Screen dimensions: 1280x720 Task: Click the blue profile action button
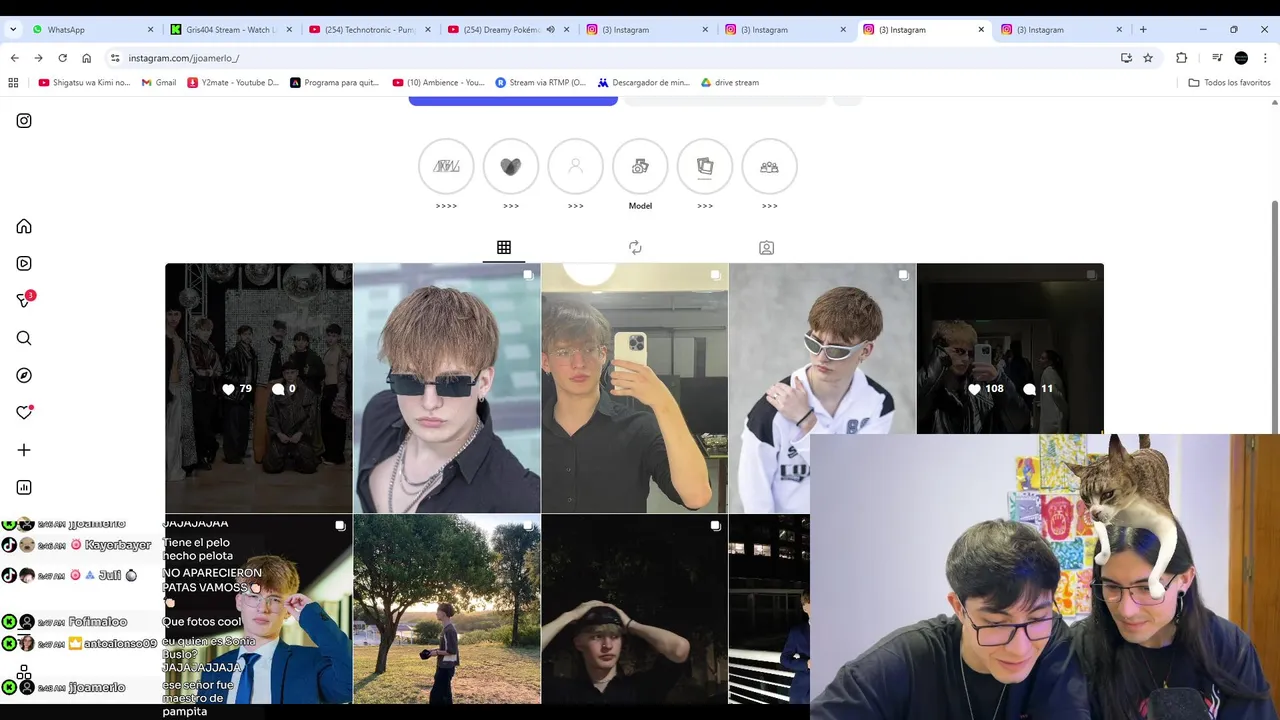click(x=513, y=100)
